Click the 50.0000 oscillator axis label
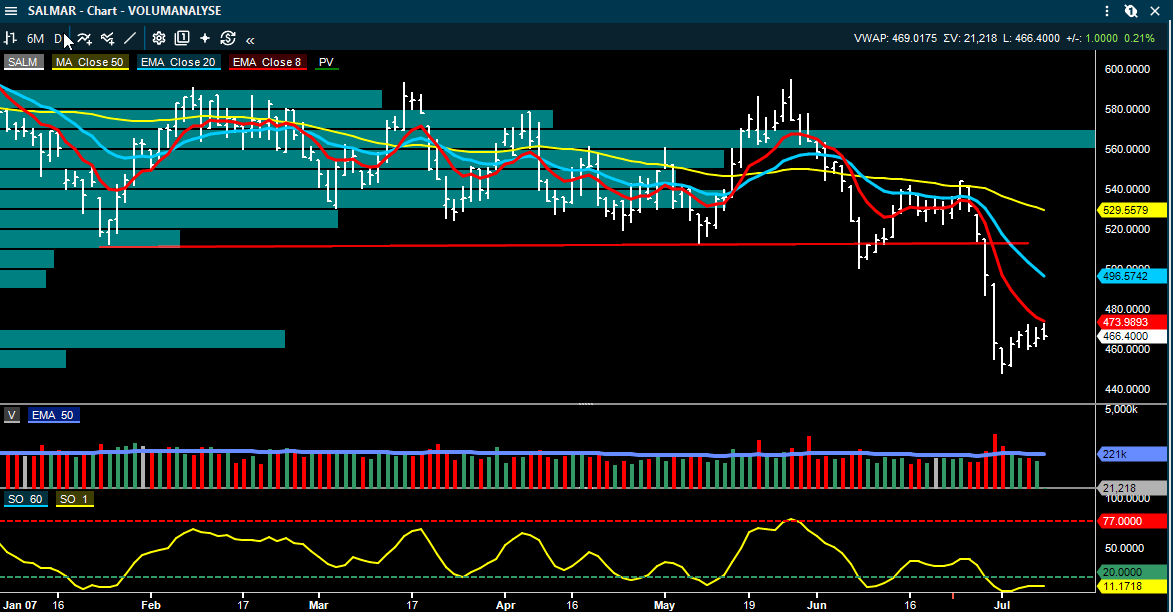Viewport: 1173px width, 612px height. coord(1124,548)
